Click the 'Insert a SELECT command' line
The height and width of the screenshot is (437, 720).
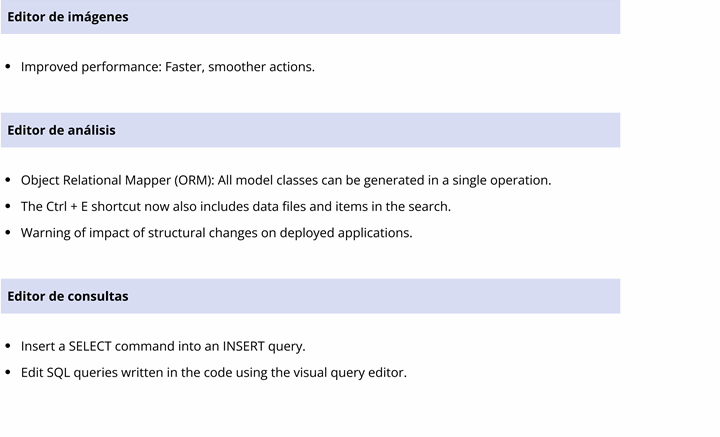tap(163, 346)
